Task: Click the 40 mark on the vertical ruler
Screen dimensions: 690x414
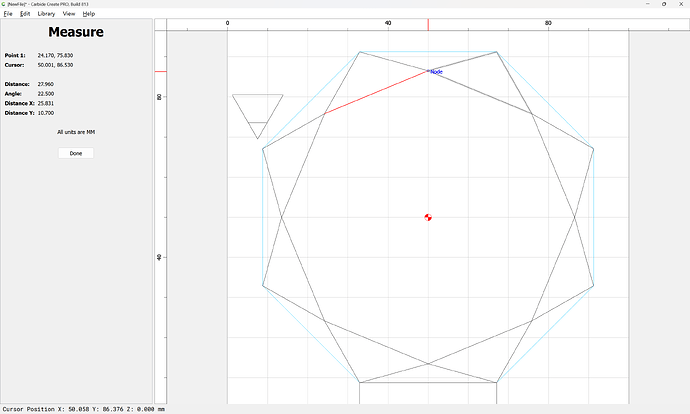Action: 159,257
